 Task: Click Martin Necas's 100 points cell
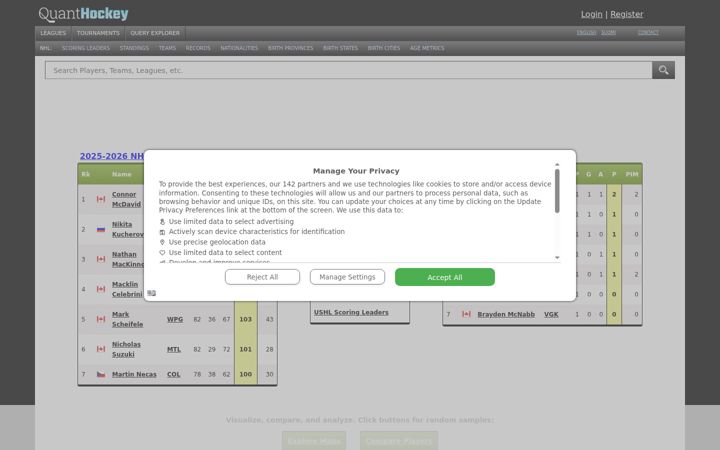pos(246,374)
